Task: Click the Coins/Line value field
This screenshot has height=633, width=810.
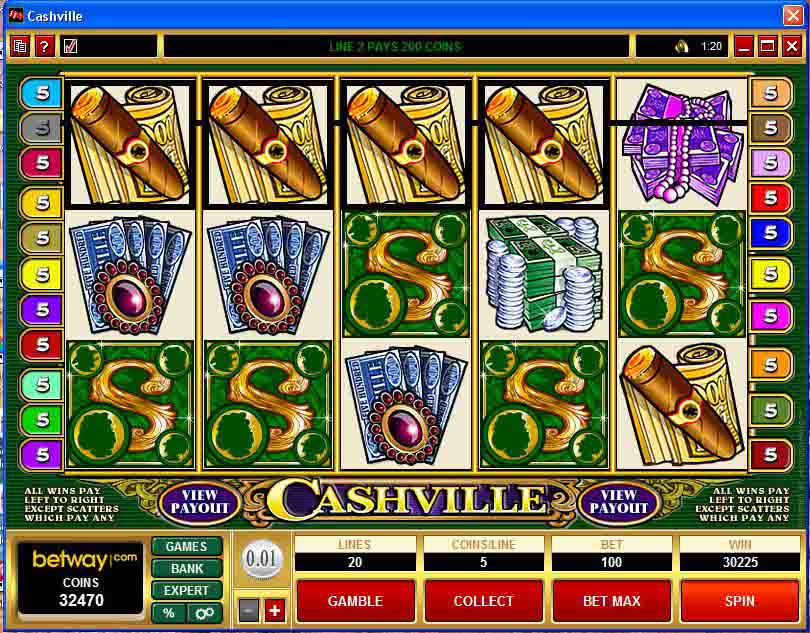Action: [x=484, y=562]
